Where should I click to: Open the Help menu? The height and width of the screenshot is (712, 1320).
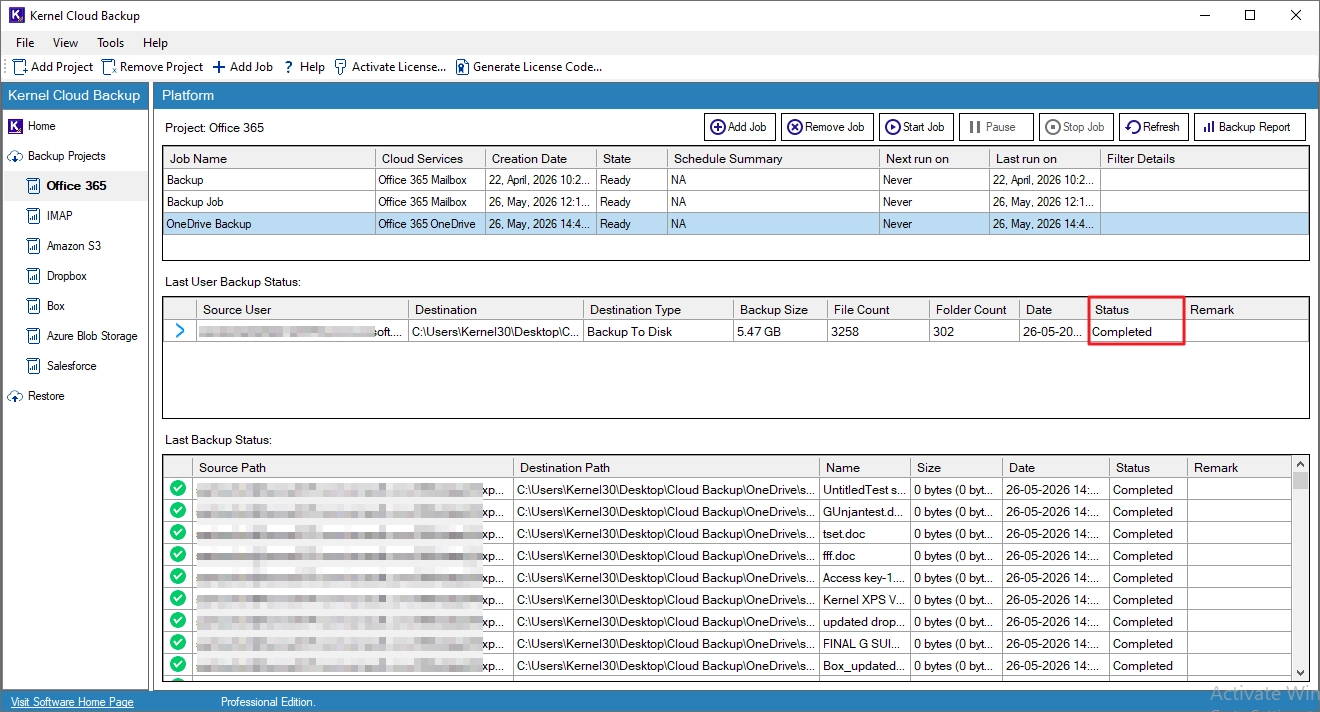point(155,43)
